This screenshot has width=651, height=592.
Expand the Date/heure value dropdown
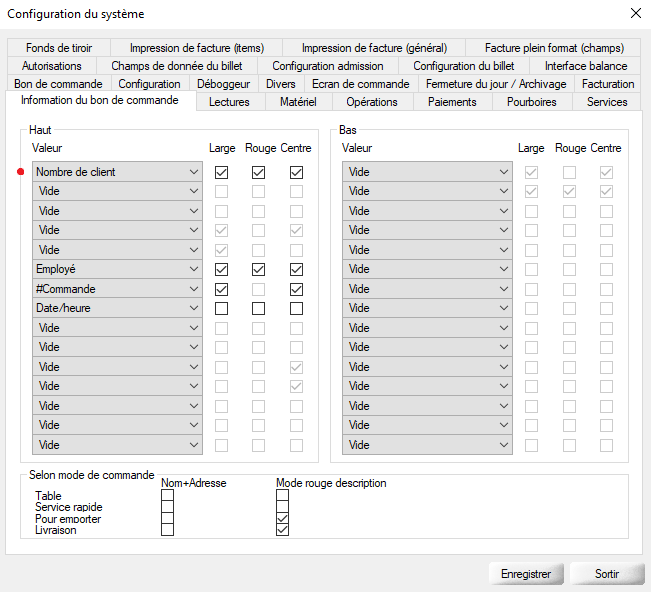point(117,308)
